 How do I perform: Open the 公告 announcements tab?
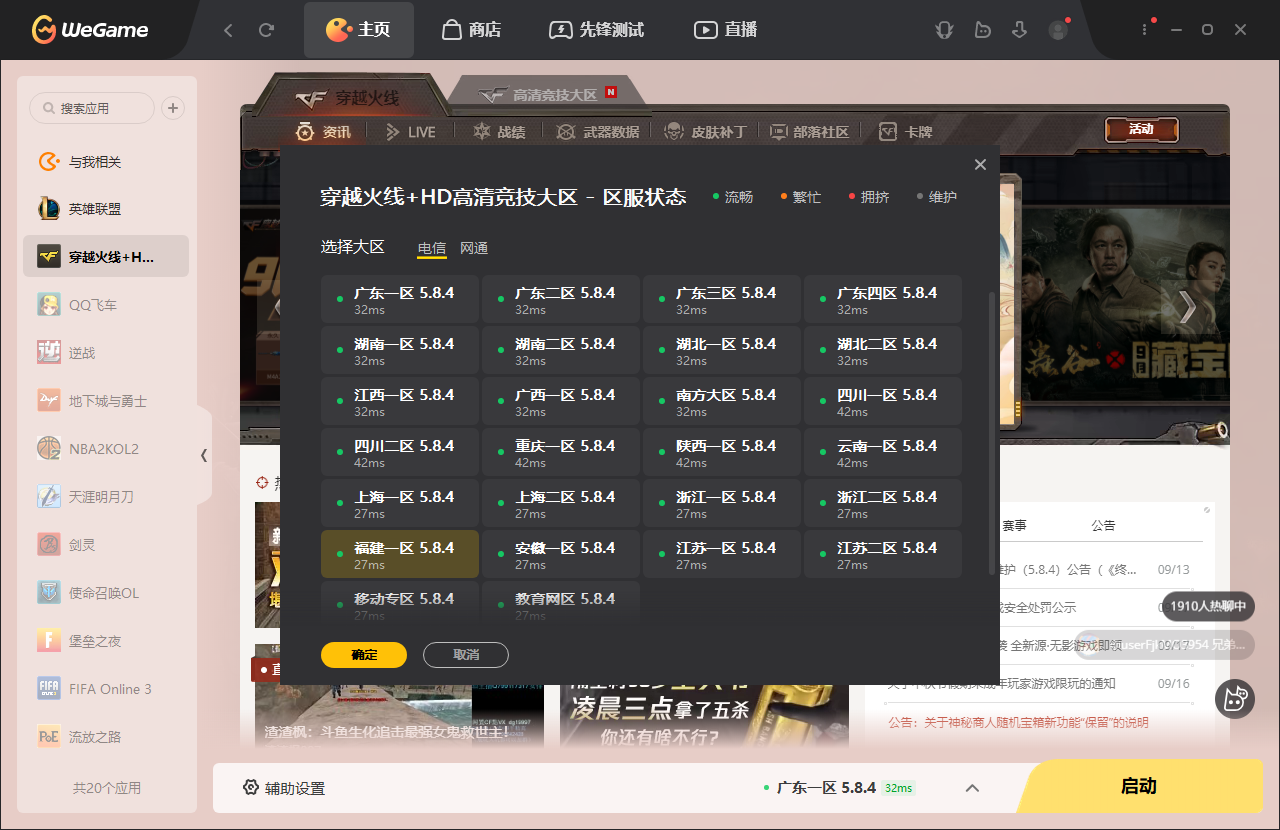1103,525
